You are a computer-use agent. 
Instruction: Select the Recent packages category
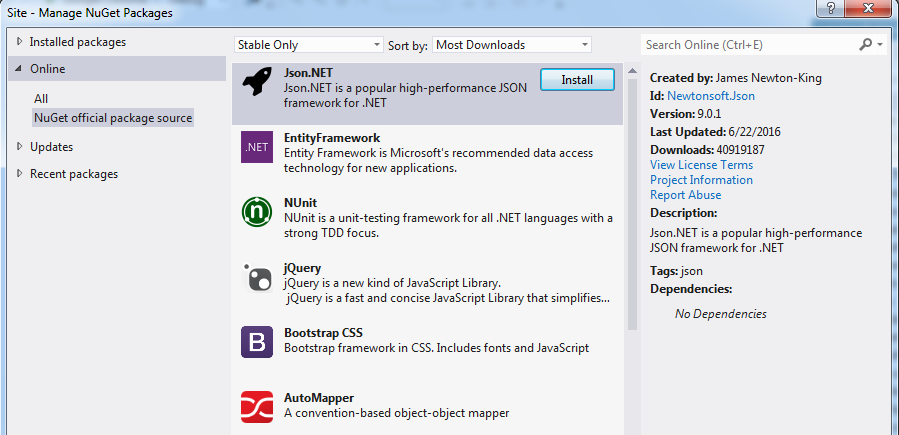pyautogui.click(x=74, y=174)
